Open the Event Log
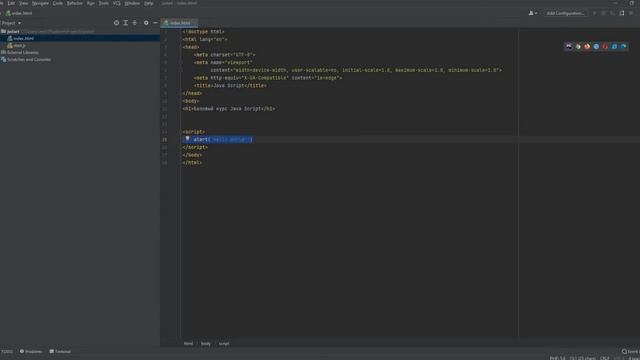Viewport: 640px width, 360px height. click(x=630, y=351)
